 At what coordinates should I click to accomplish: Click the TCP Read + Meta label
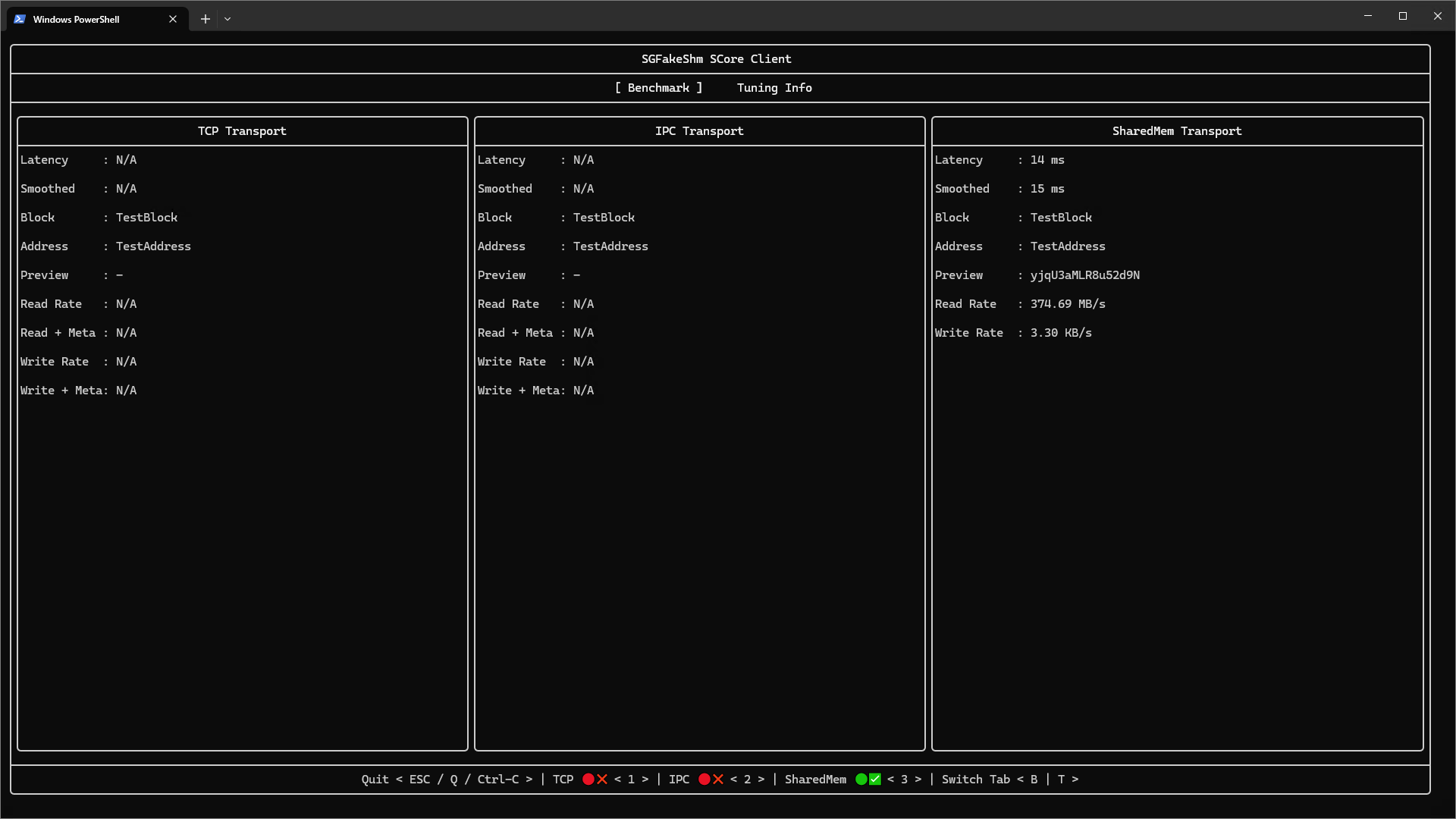58,333
